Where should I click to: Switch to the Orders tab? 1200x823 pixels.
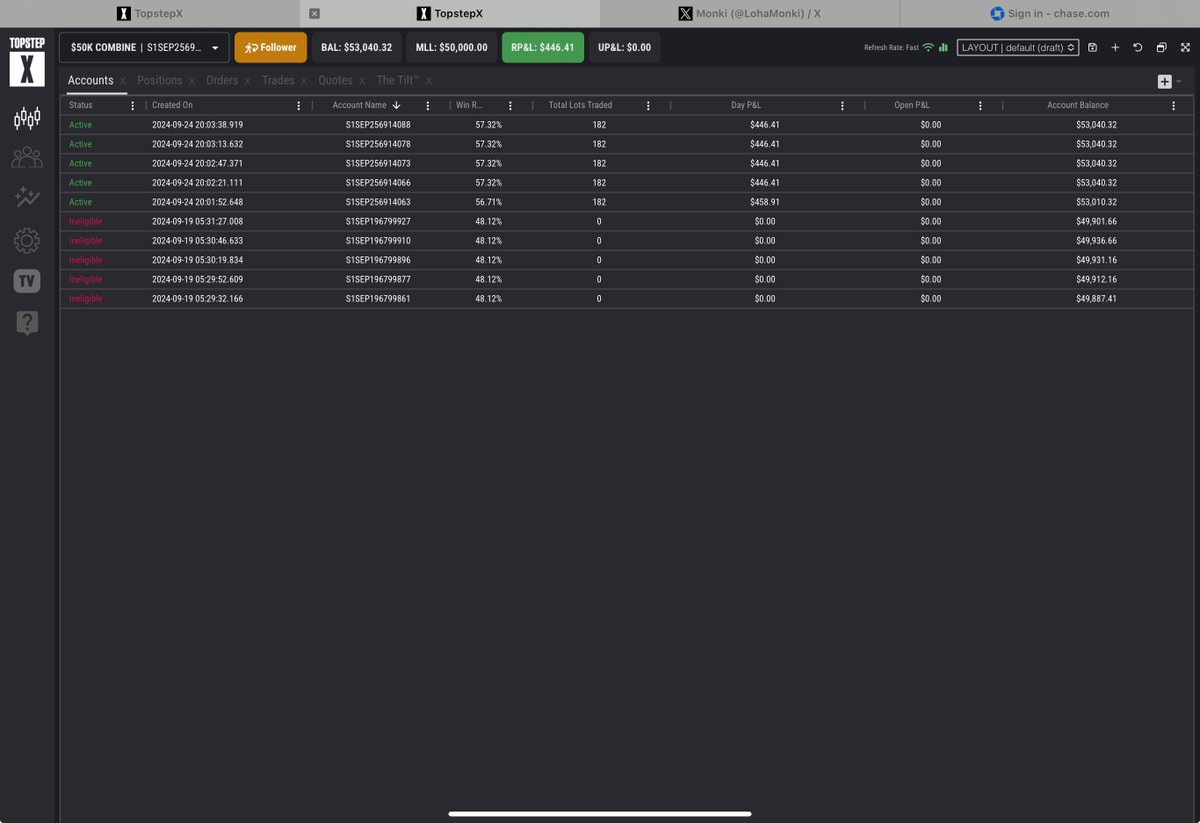coord(222,80)
